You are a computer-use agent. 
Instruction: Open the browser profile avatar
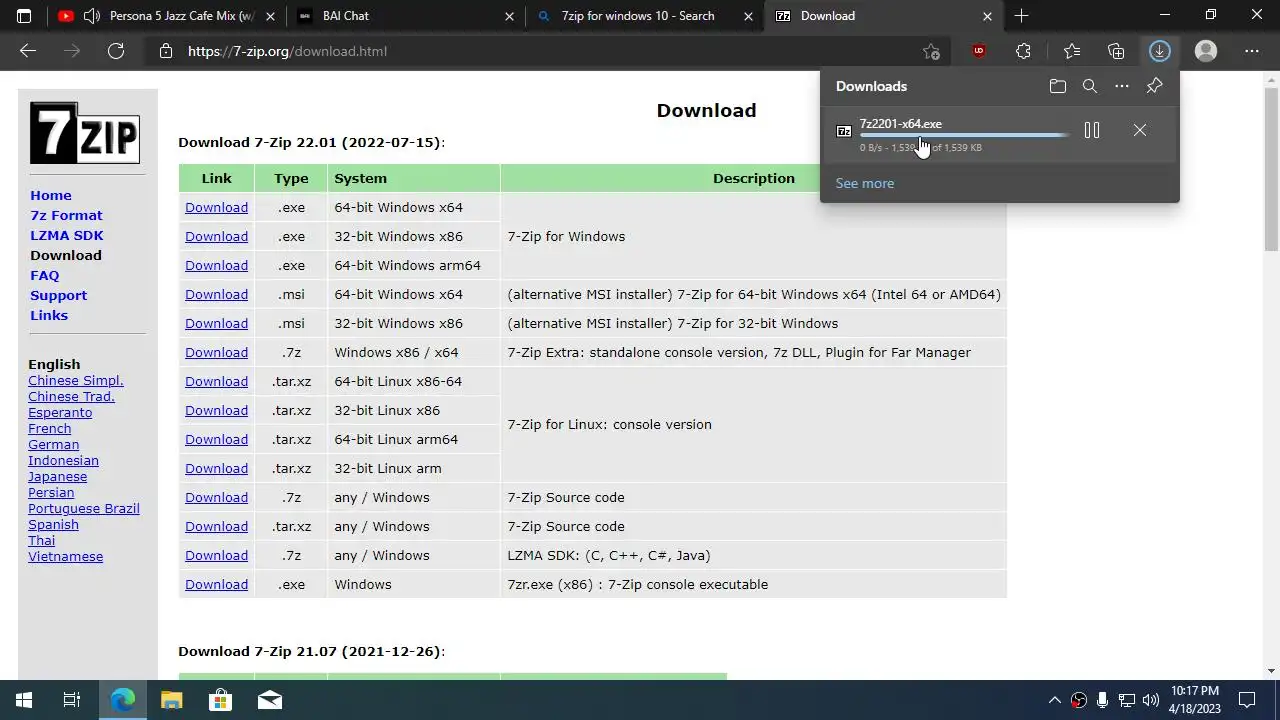pos(1206,51)
